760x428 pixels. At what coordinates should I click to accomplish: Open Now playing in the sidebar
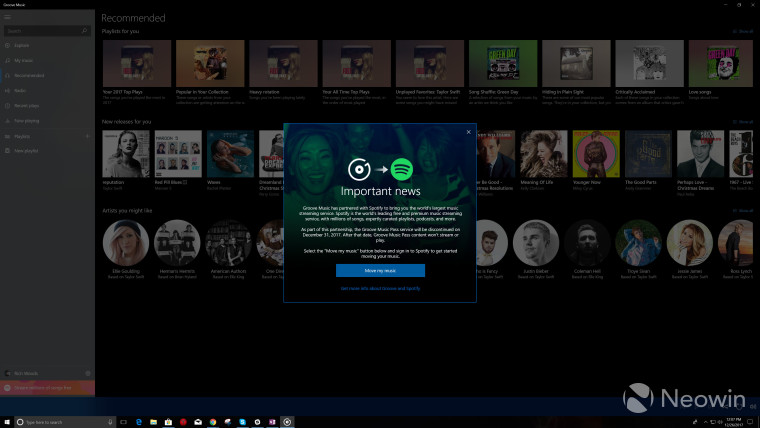(x=48, y=121)
